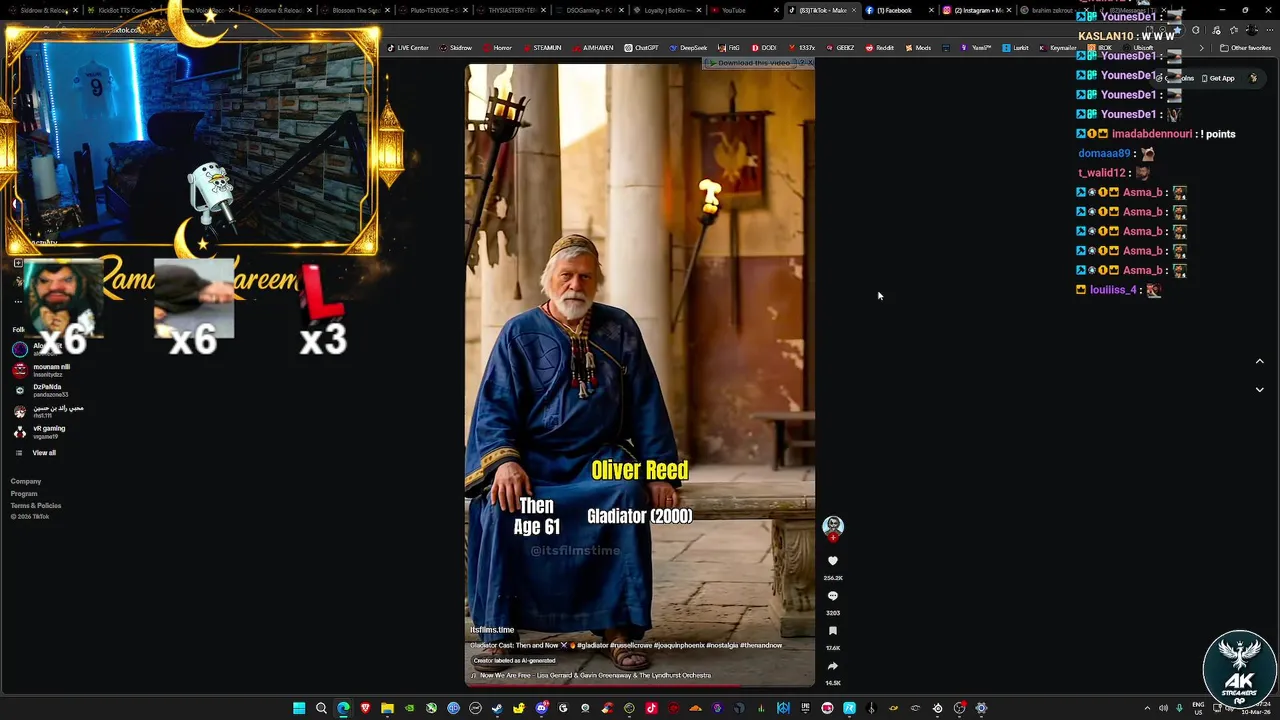The image size is (1280, 720).
Task: Bookmark the video with the favorites icon
Action: click(x=833, y=631)
